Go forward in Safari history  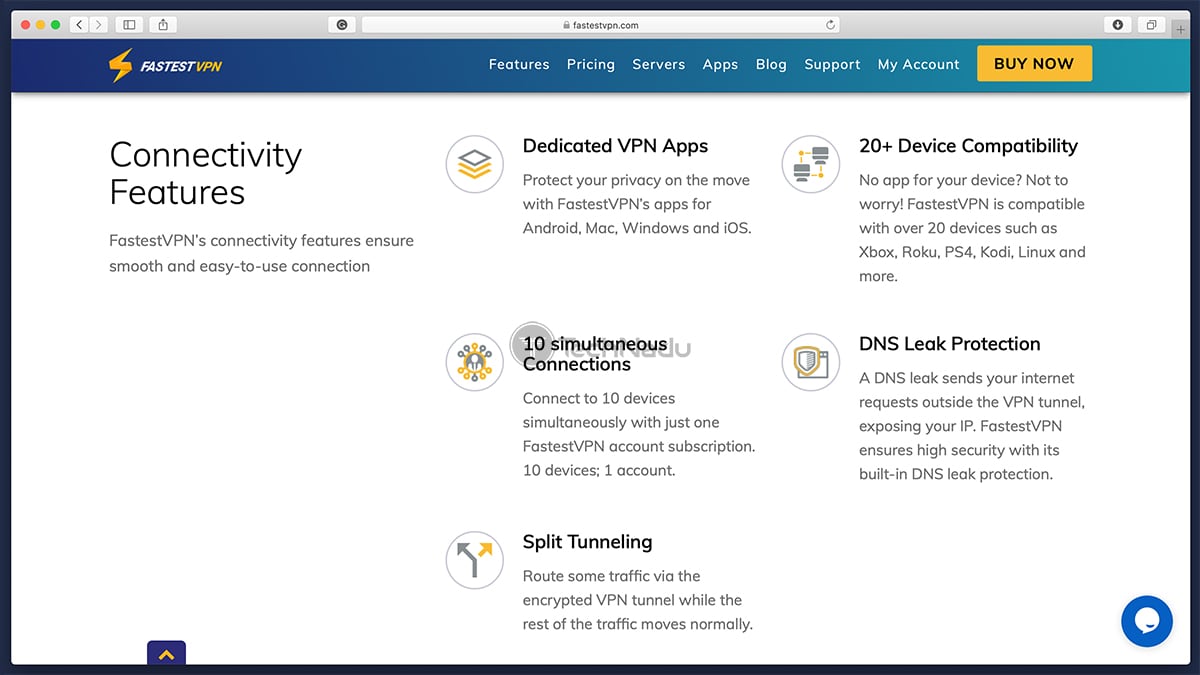tap(98, 25)
